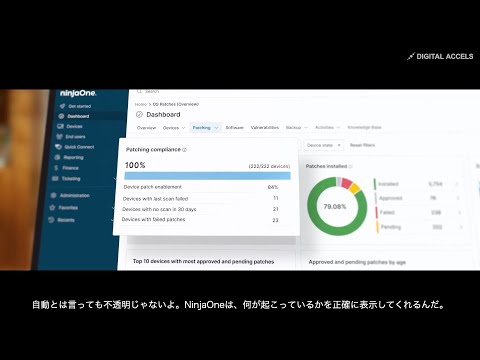Image resolution: width=480 pixels, height=360 pixels.
Task: Open Administration via its gear icon
Action: tap(53, 195)
